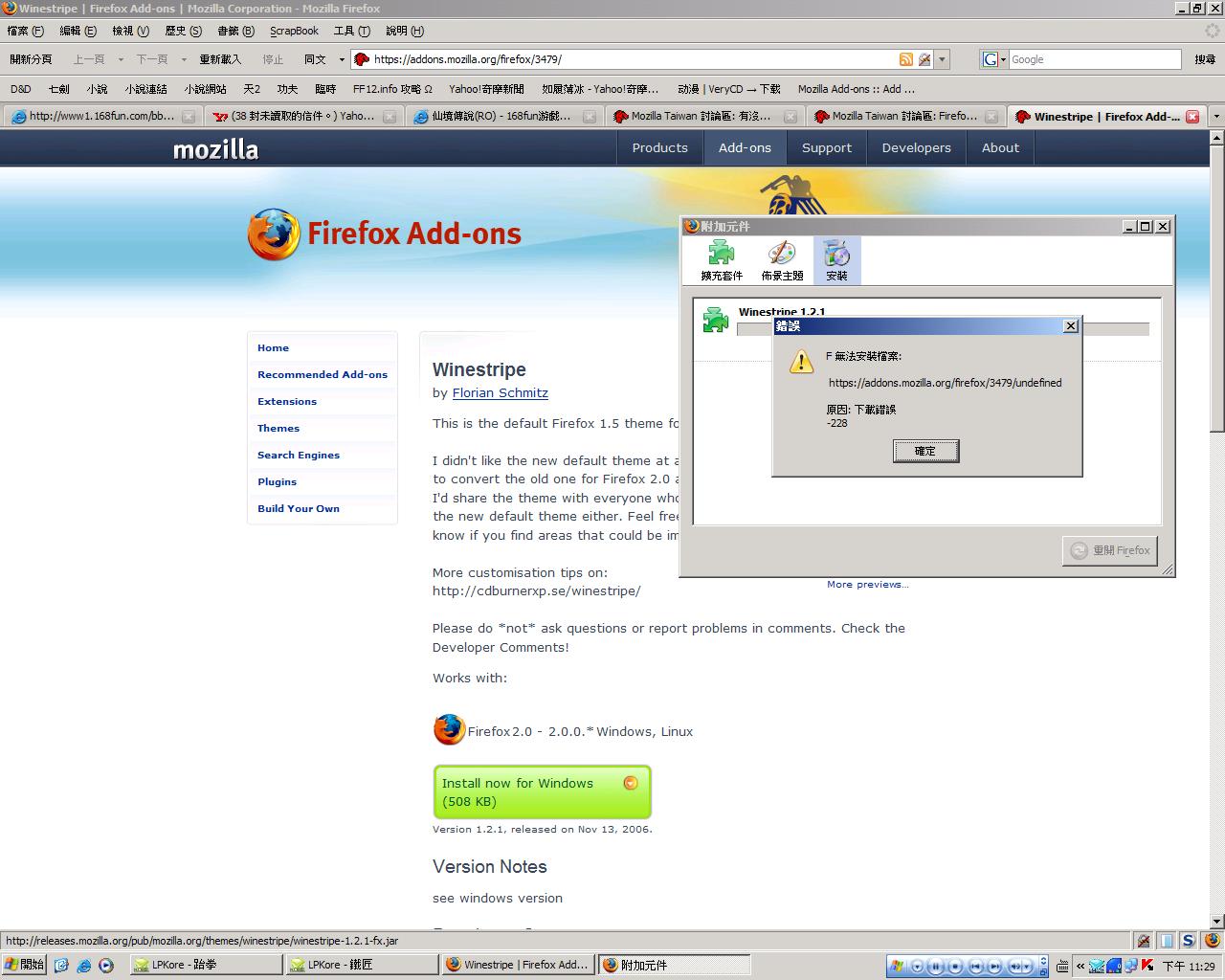Open the 同文 button dropdown arrow
Viewport: 1225px width, 980px height.
coord(342,59)
